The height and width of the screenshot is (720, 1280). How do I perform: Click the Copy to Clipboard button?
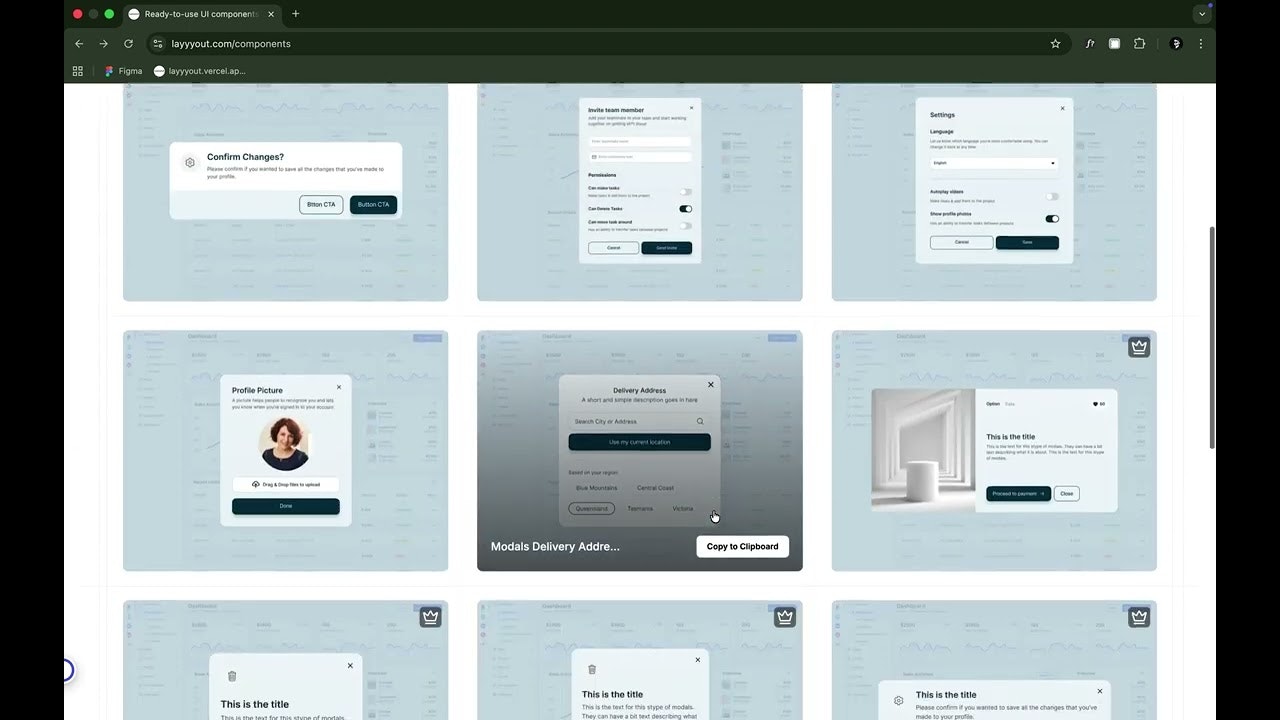(x=743, y=546)
